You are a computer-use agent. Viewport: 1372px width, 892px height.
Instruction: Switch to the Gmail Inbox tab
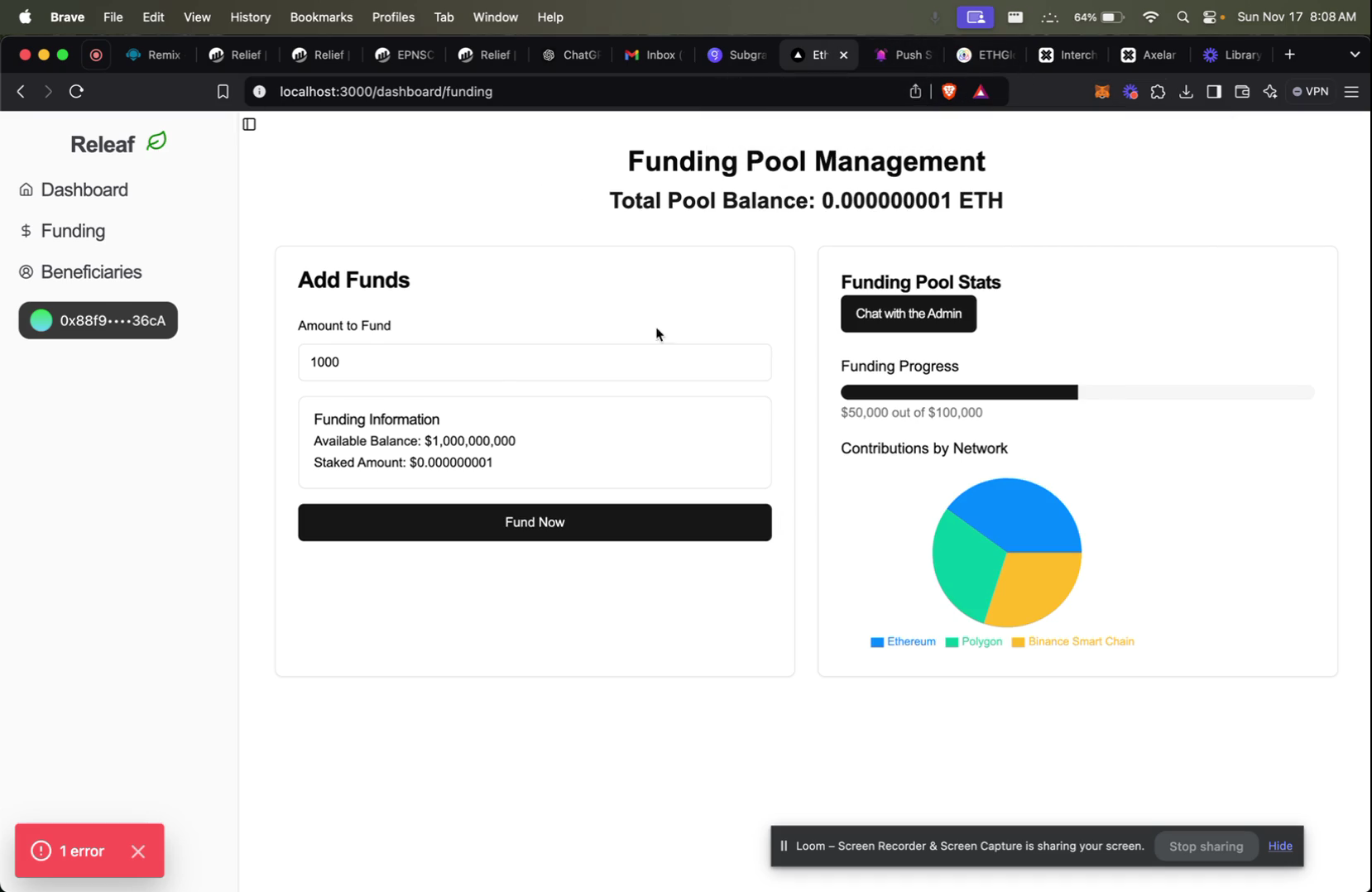653,55
